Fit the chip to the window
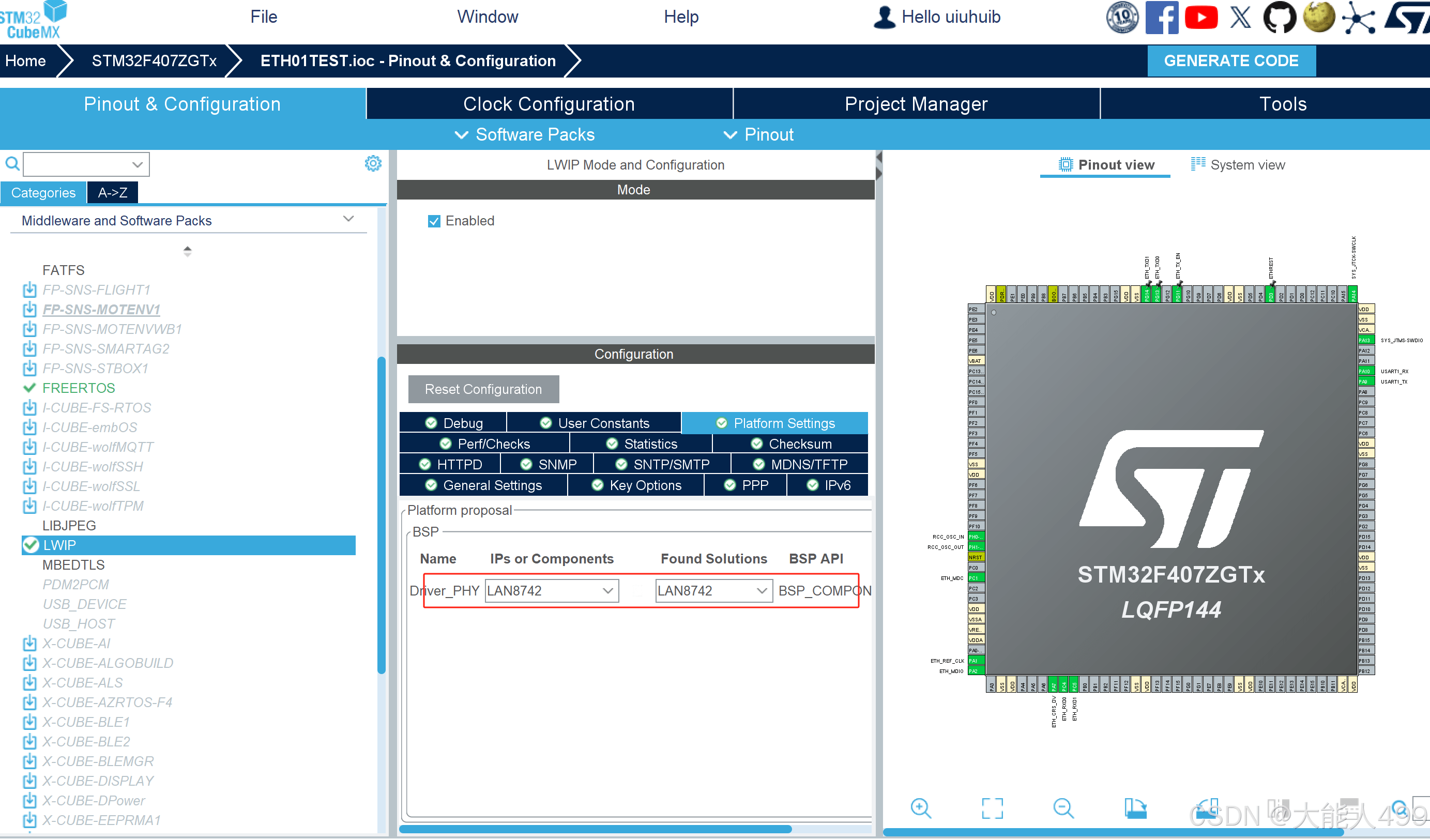This screenshot has height=840, width=1430. pyautogui.click(x=992, y=807)
